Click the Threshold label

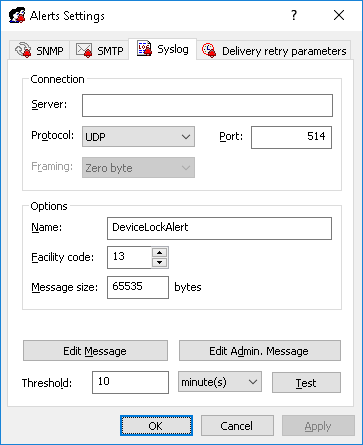click(47, 383)
